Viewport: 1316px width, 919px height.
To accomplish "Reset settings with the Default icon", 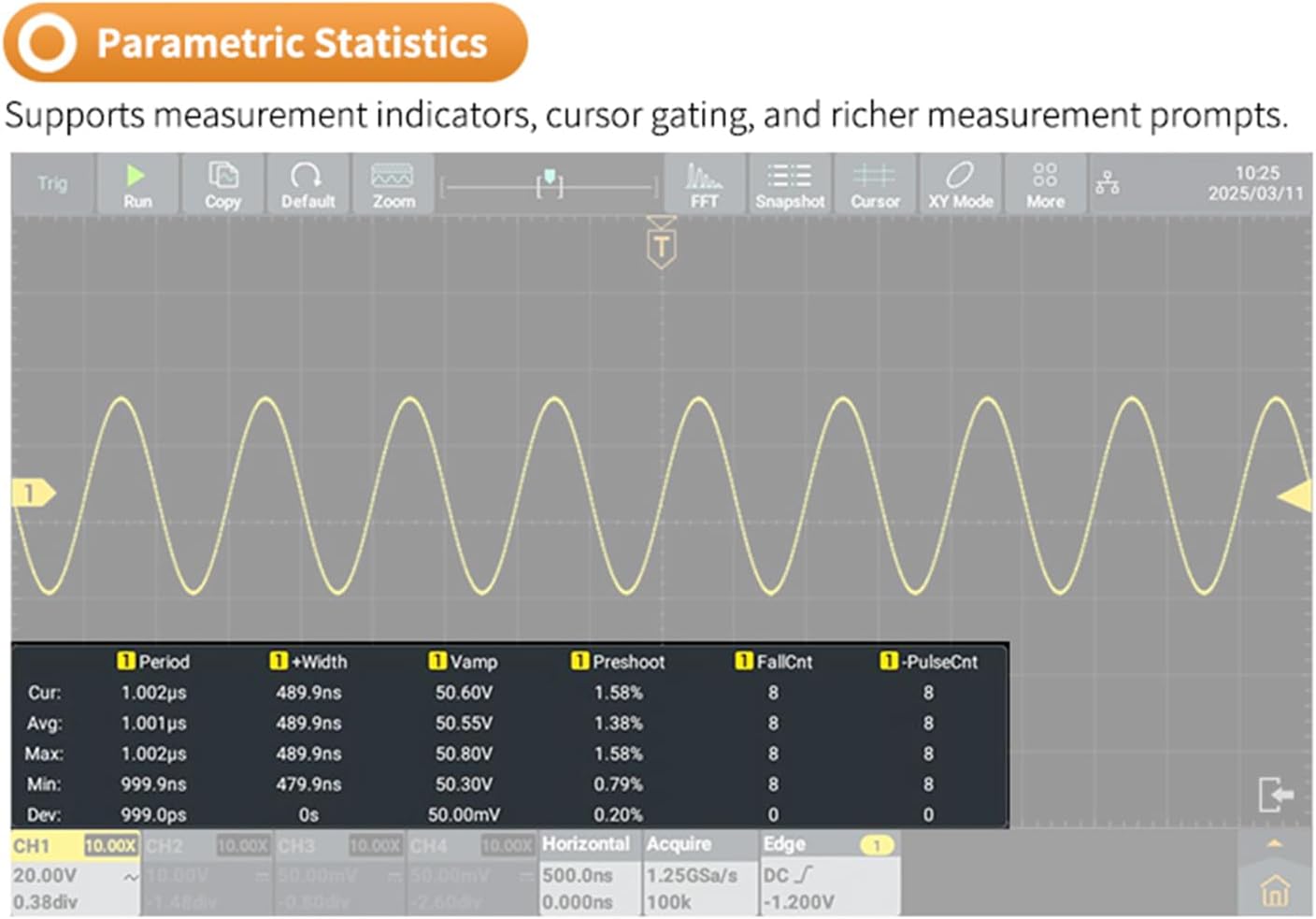I will [308, 185].
